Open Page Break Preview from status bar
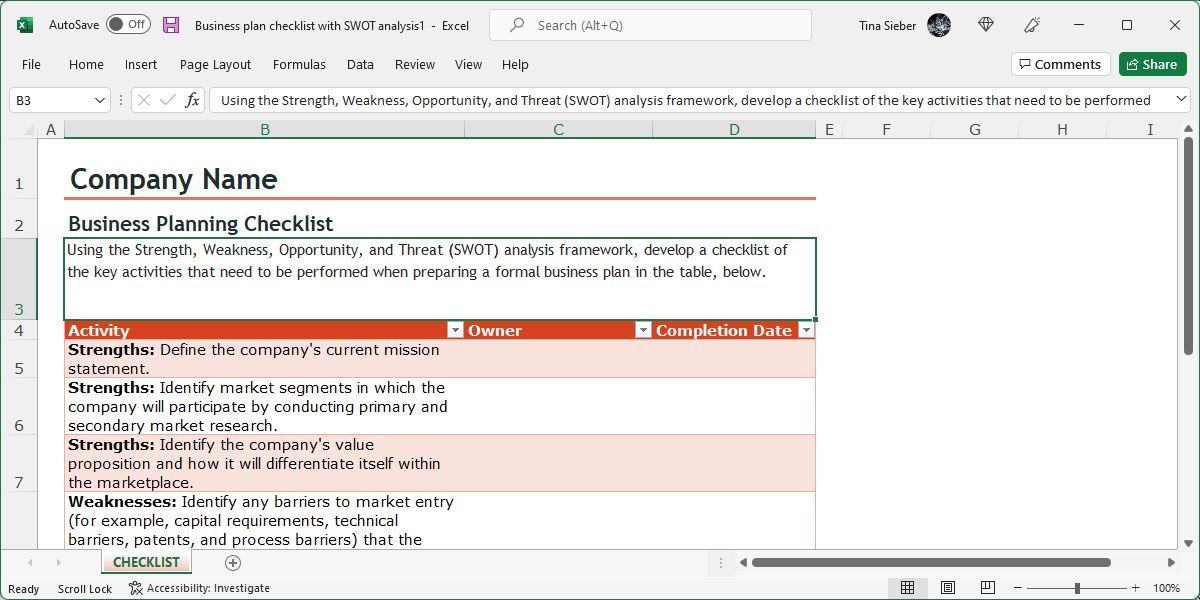Screen dimensions: 1200x600 [989, 588]
